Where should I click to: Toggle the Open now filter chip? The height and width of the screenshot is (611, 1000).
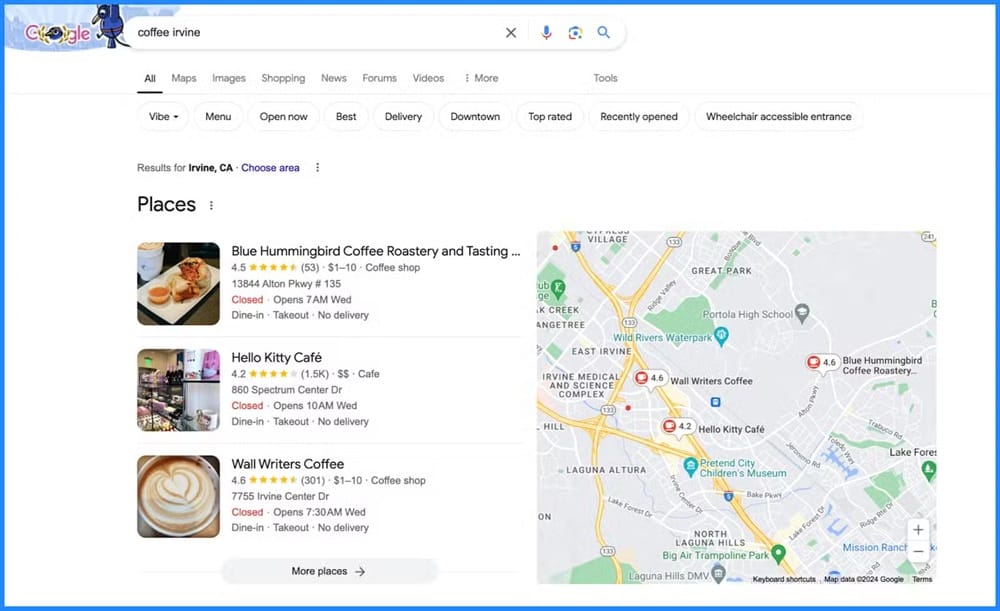pos(283,117)
